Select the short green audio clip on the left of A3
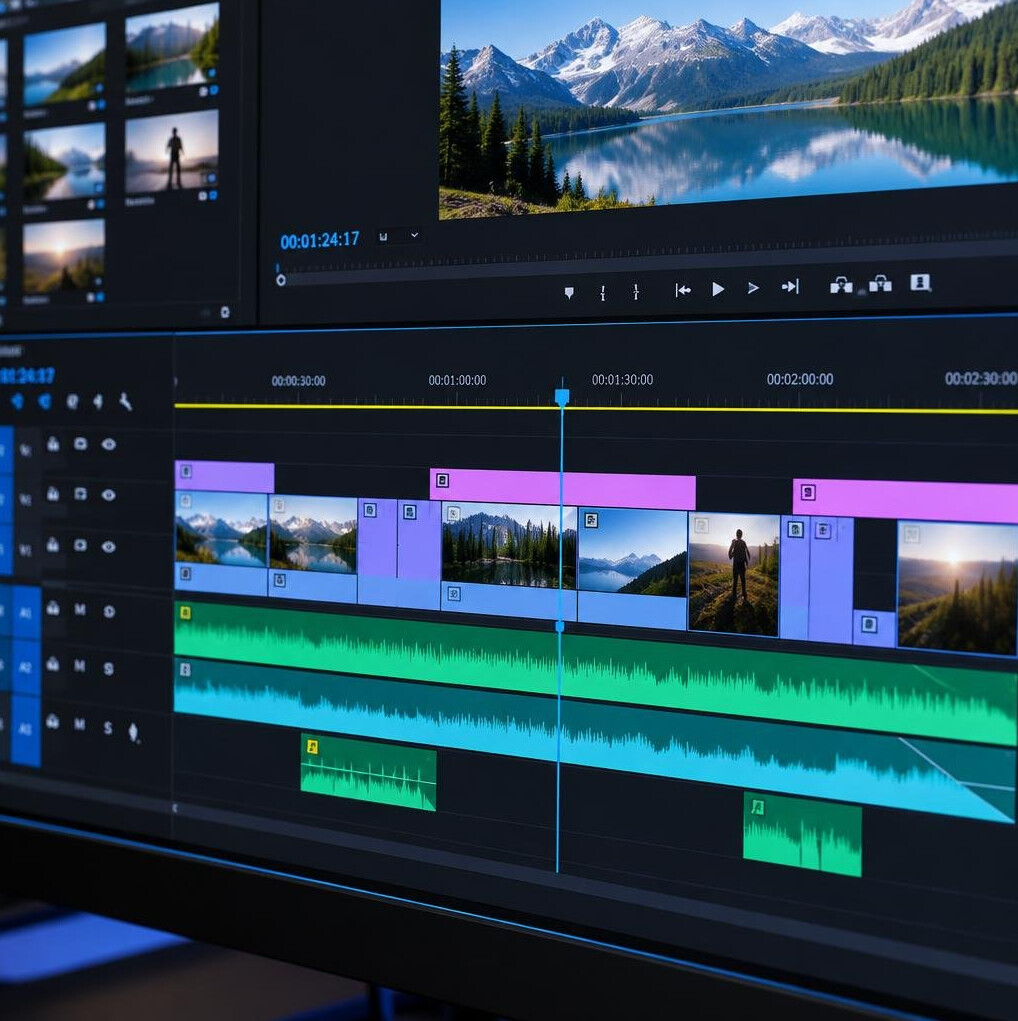This screenshot has height=1021, width=1018. 368,773
